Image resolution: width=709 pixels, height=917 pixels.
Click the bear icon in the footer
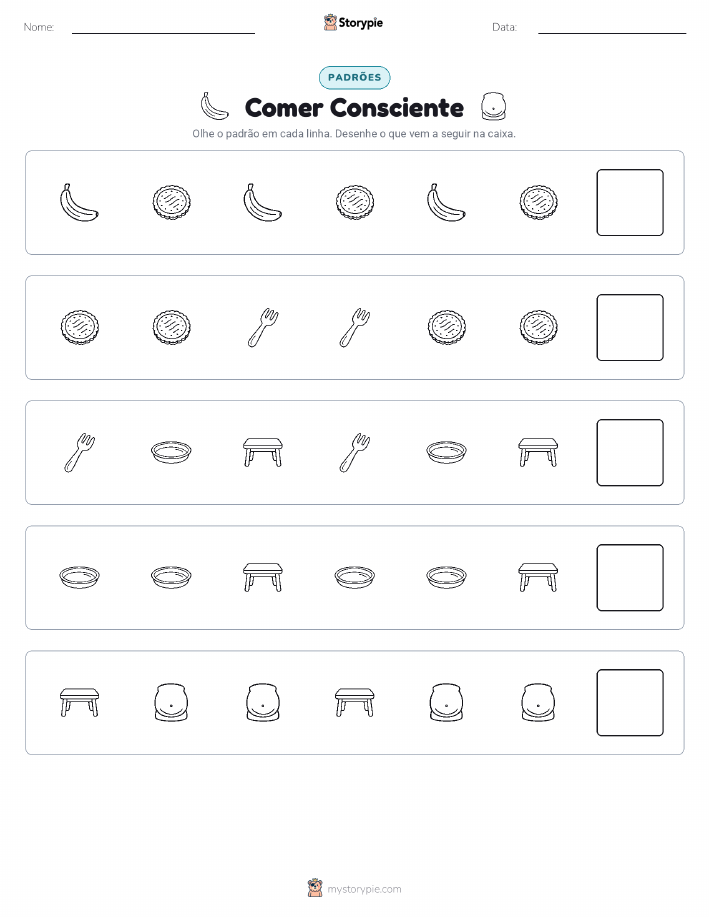(315, 888)
